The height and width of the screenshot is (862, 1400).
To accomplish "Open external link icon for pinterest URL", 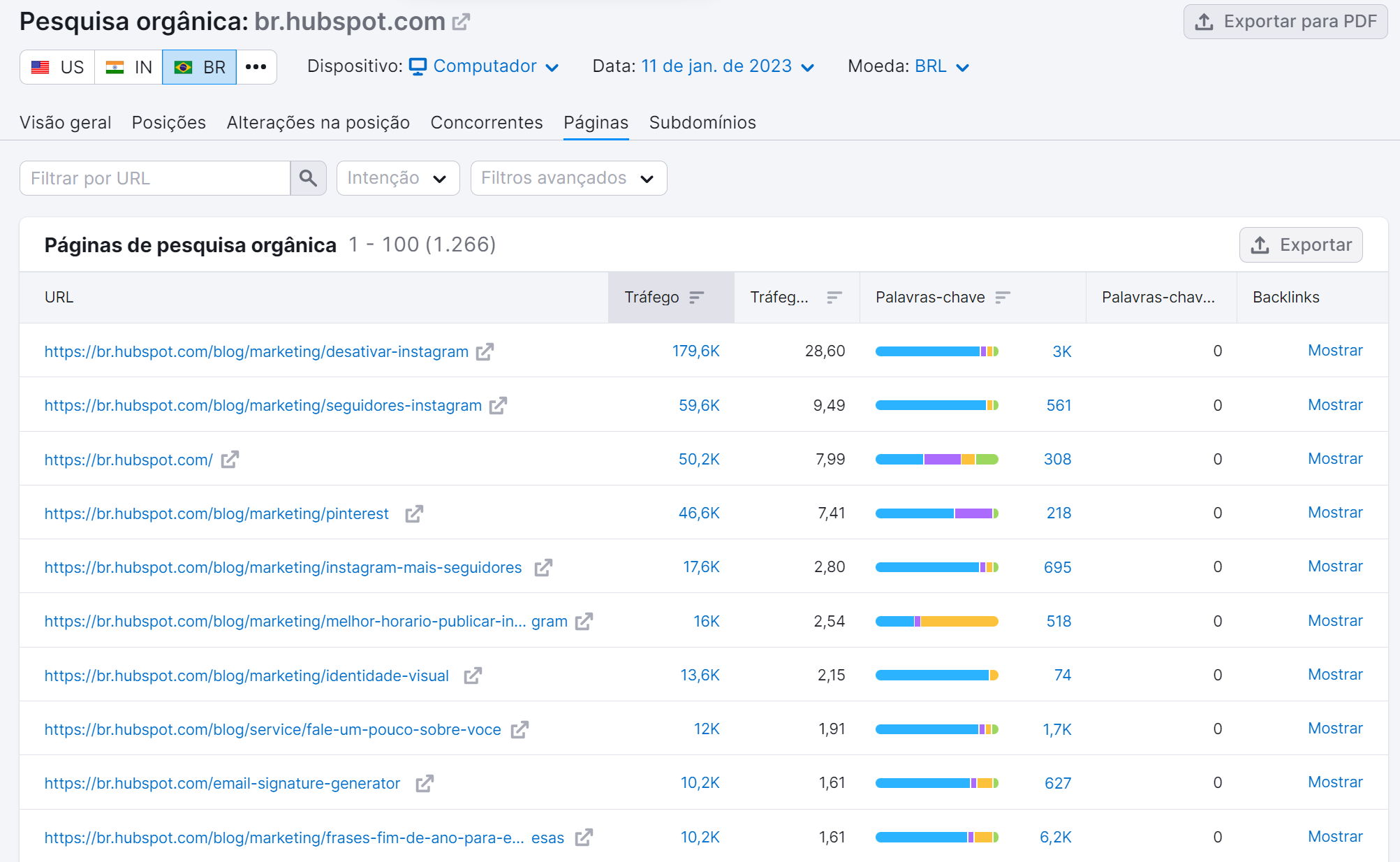I will tap(414, 513).
